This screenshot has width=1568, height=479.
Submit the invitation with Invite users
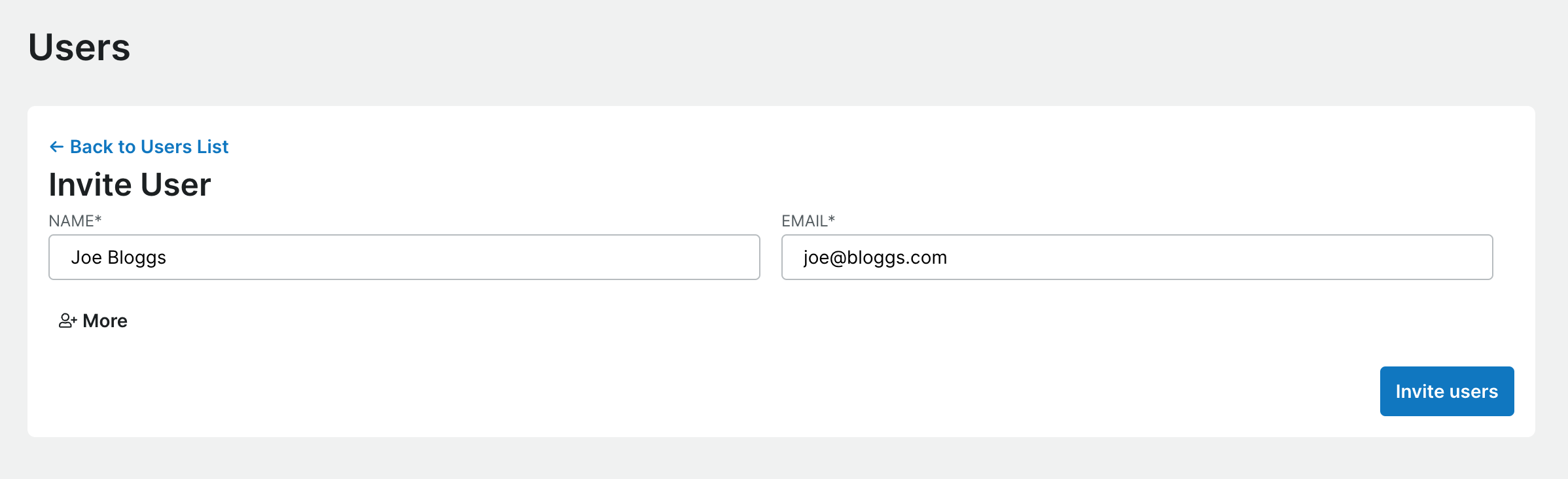coord(1446,391)
